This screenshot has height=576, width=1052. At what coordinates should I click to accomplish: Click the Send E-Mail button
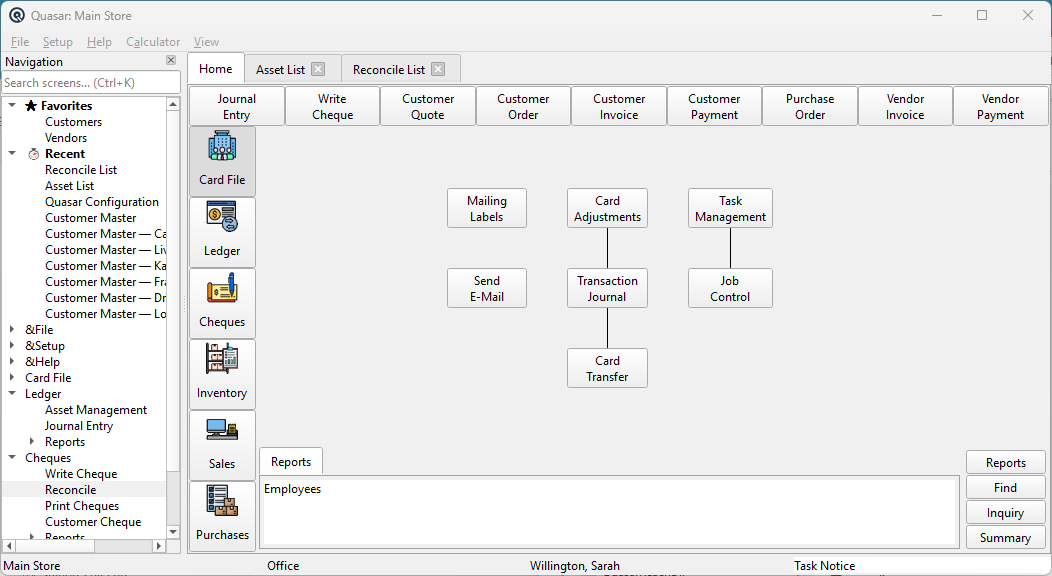[x=486, y=288]
